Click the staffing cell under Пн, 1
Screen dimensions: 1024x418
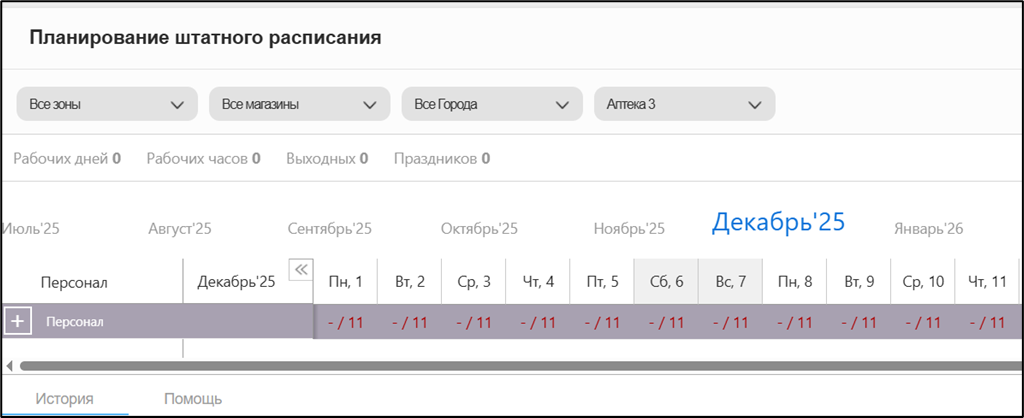point(346,322)
